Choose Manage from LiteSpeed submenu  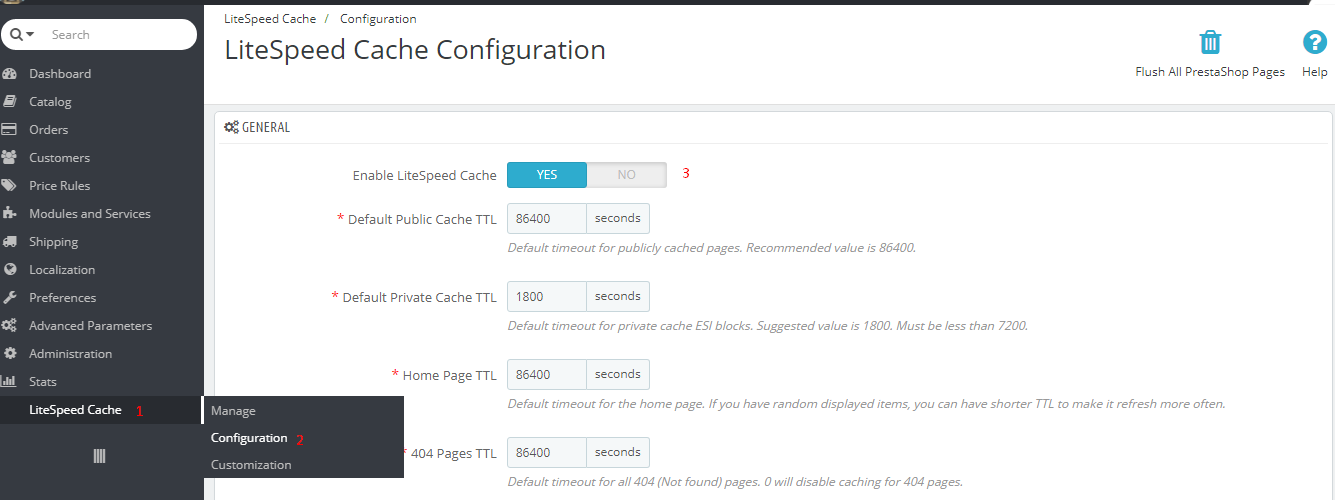point(233,411)
